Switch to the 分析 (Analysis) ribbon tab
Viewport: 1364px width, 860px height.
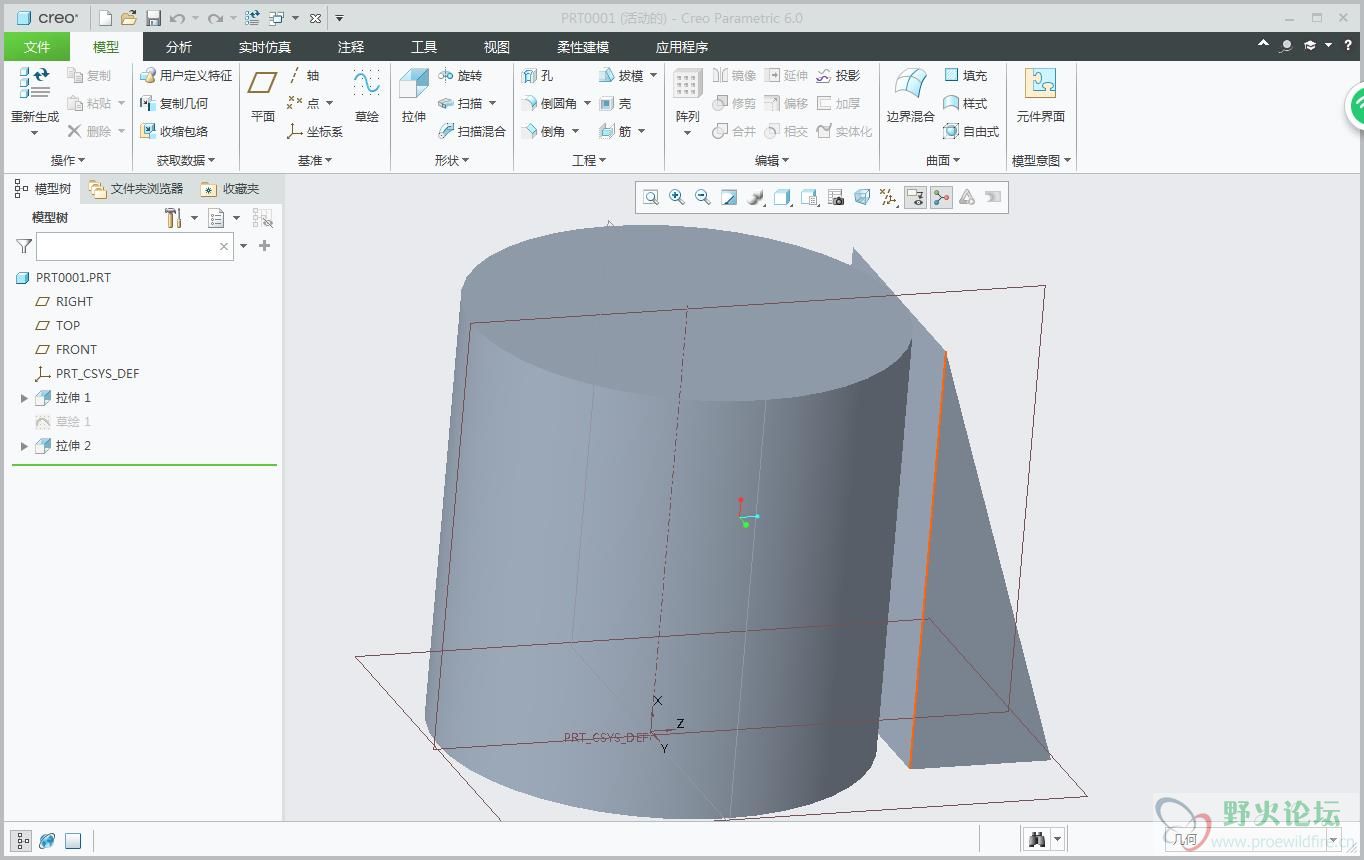click(x=179, y=47)
